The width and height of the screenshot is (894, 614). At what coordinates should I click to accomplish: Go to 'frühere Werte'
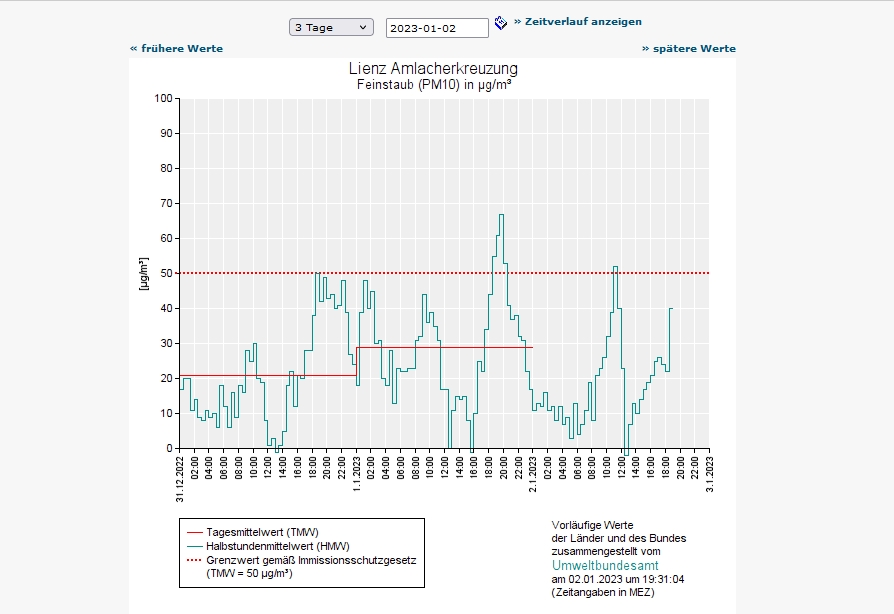pos(177,48)
